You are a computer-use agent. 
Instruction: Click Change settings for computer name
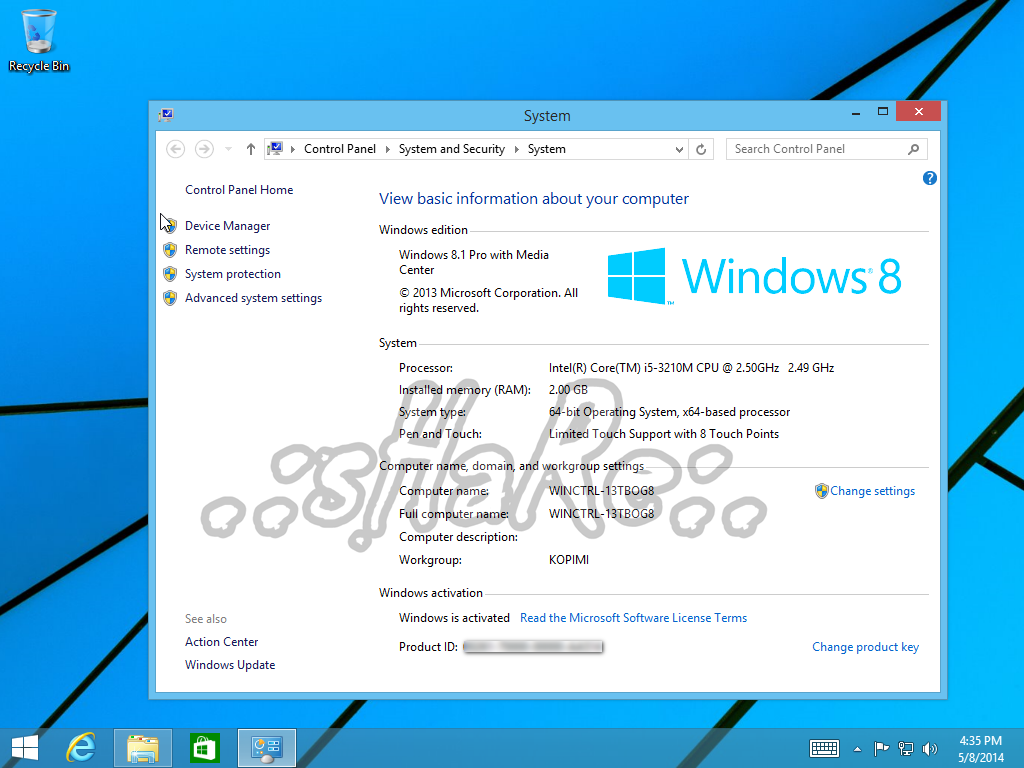[x=872, y=490]
